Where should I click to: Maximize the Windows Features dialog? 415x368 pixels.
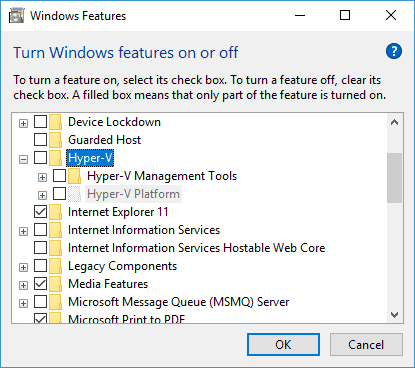pyautogui.click(x=345, y=15)
